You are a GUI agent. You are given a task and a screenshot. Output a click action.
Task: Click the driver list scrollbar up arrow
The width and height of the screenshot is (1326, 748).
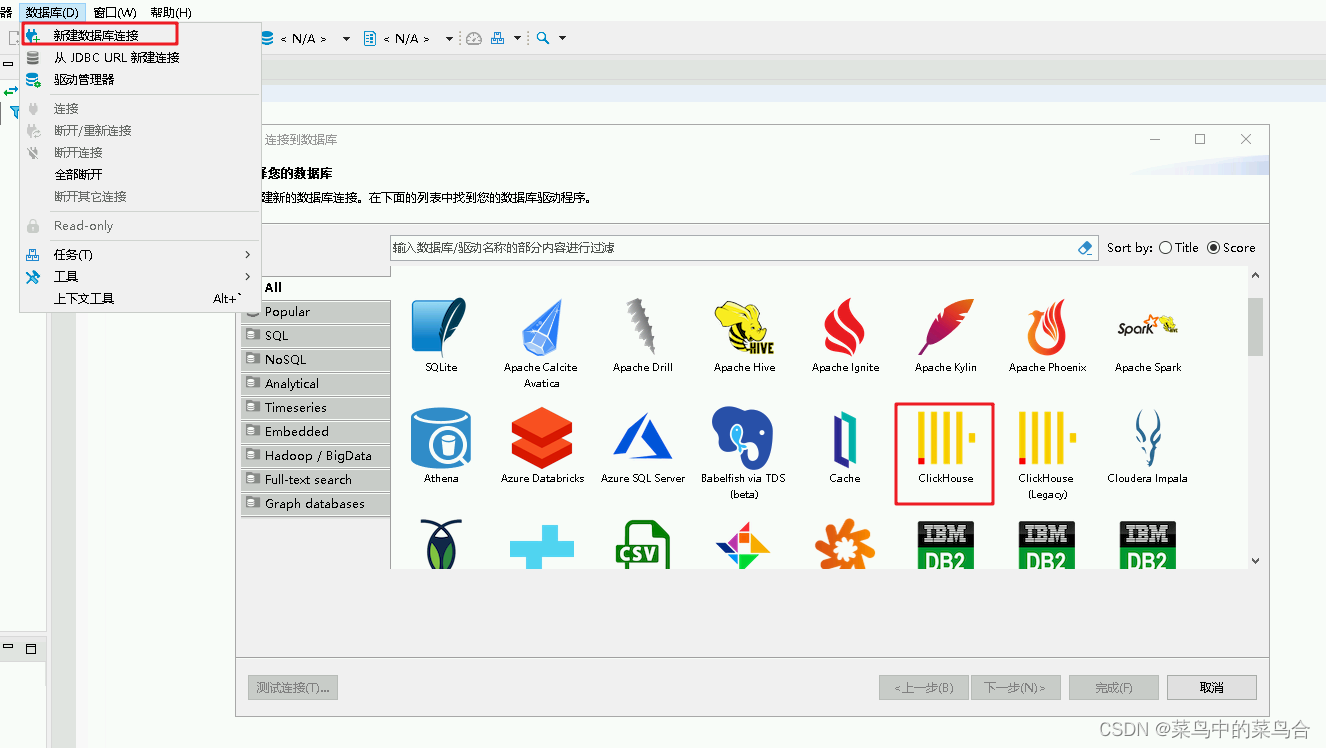pos(1256,276)
